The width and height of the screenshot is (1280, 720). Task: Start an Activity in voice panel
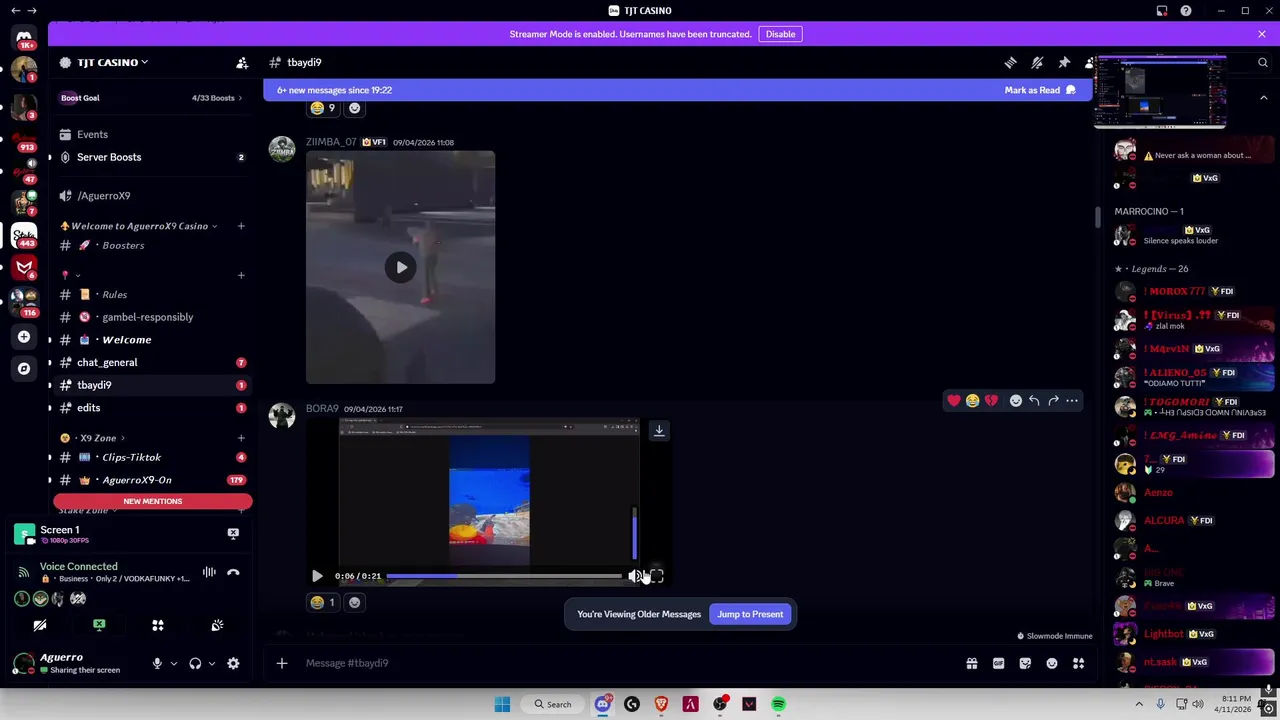[158, 625]
